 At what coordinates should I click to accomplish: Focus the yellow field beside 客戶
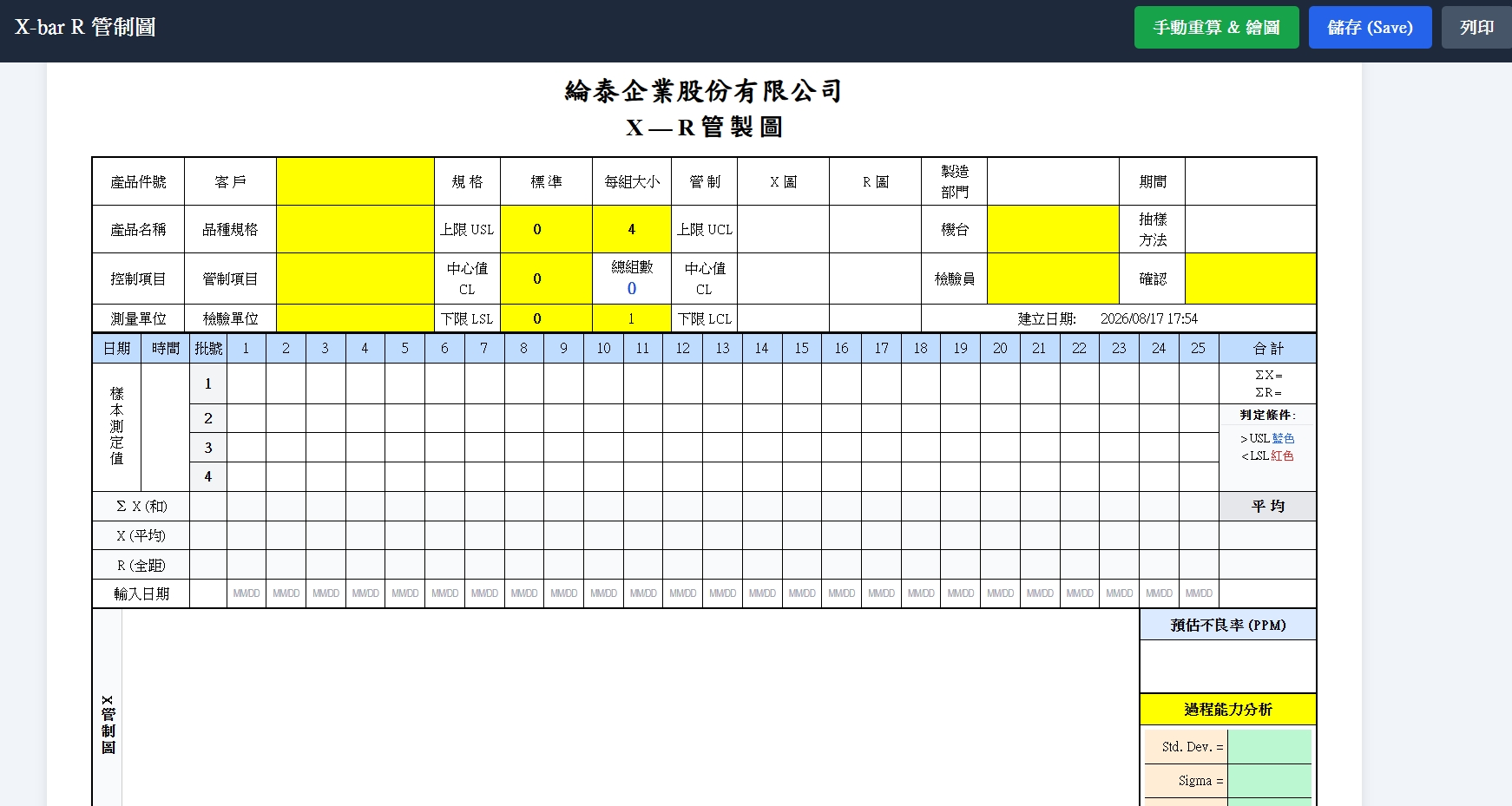[x=355, y=181]
